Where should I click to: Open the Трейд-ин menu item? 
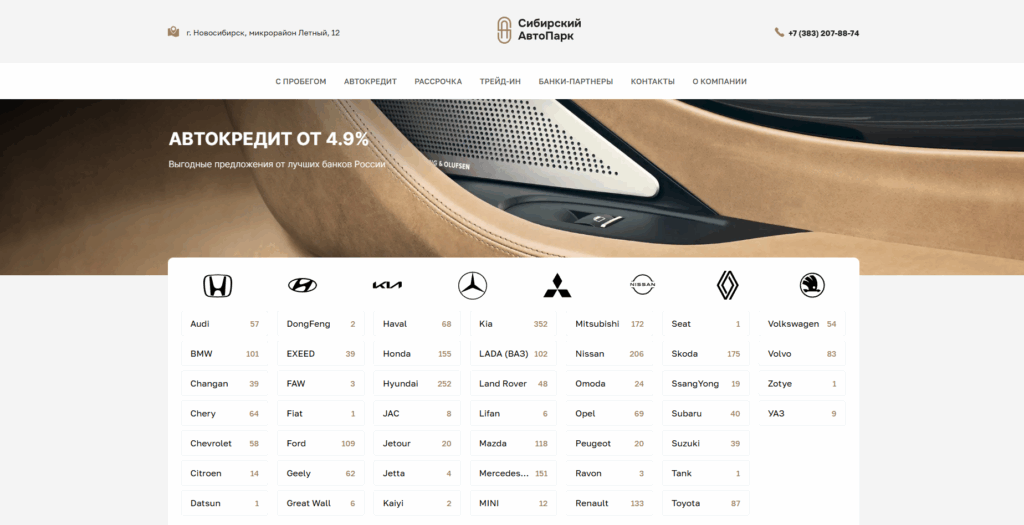pos(500,82)
